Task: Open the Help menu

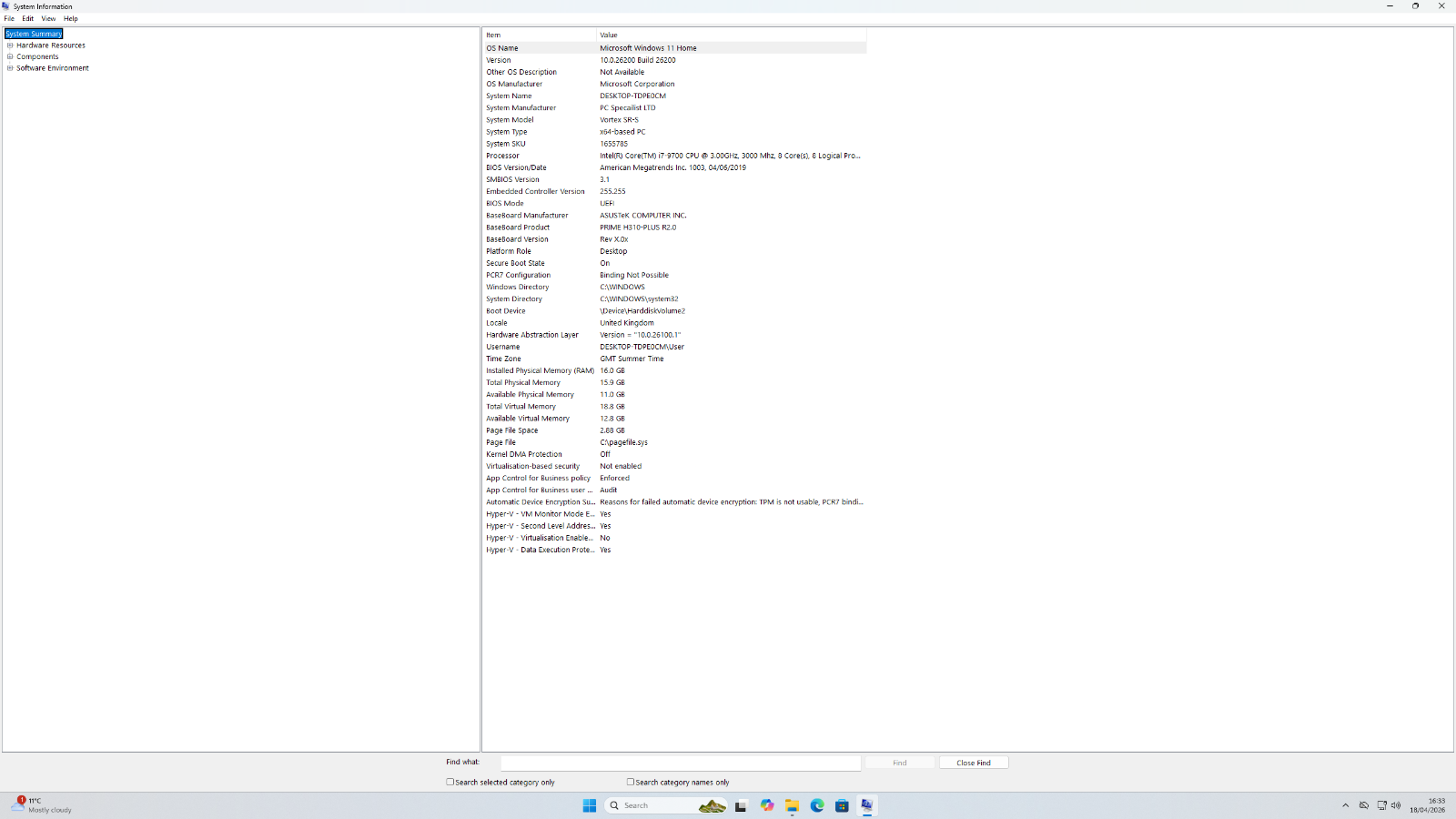Action: [x=71, y=18]
